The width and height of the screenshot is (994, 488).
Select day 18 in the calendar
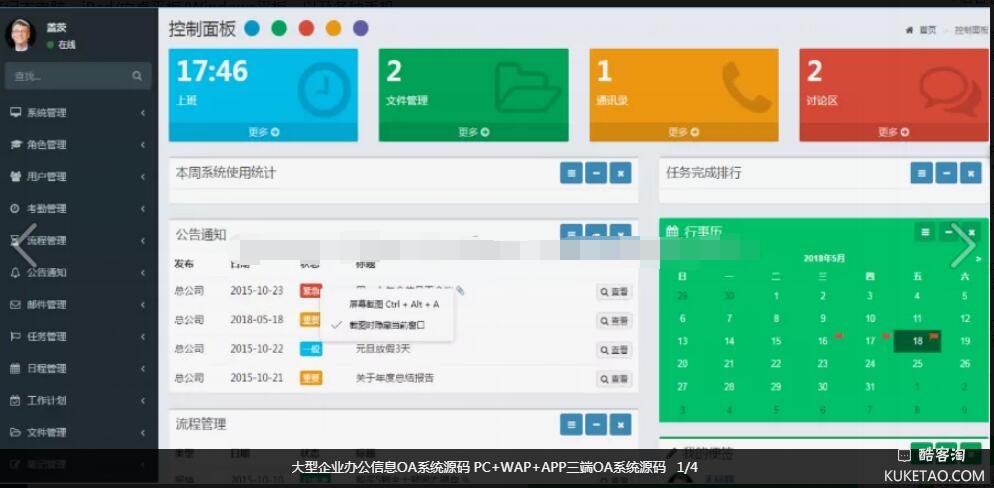917,341
